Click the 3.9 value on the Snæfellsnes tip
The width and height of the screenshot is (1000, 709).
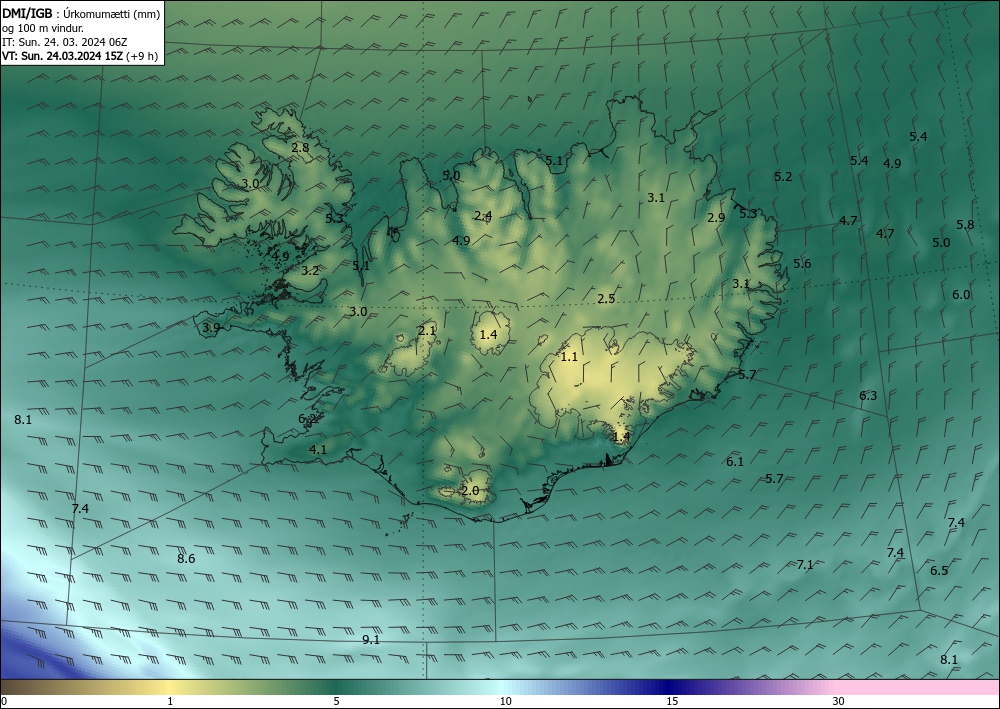point(211,328)
